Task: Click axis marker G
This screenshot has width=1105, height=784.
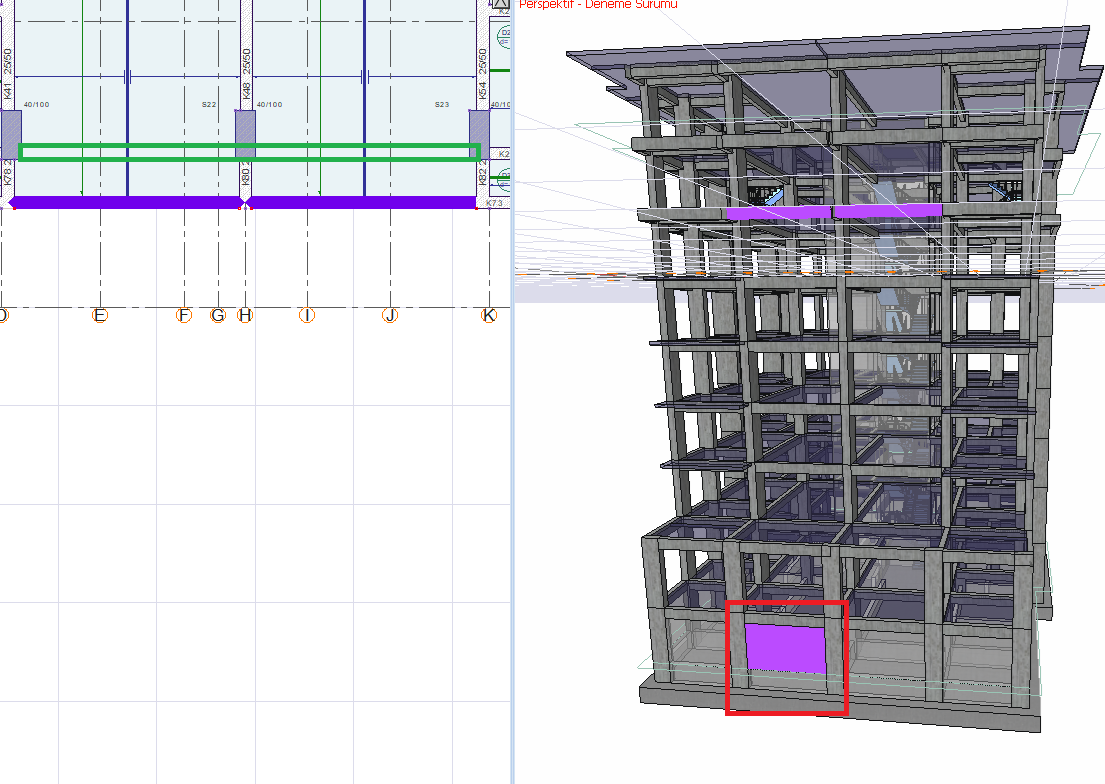Action: 218,315
